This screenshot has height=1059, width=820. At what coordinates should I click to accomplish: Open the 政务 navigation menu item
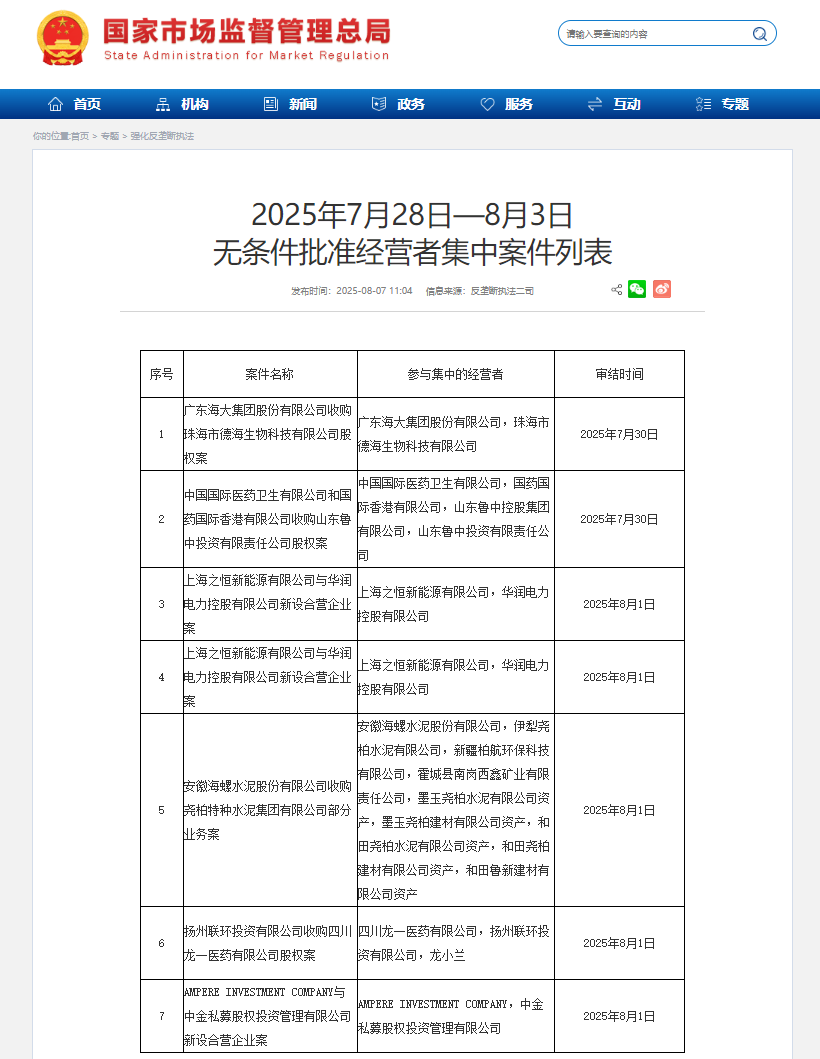coord(411,104)
